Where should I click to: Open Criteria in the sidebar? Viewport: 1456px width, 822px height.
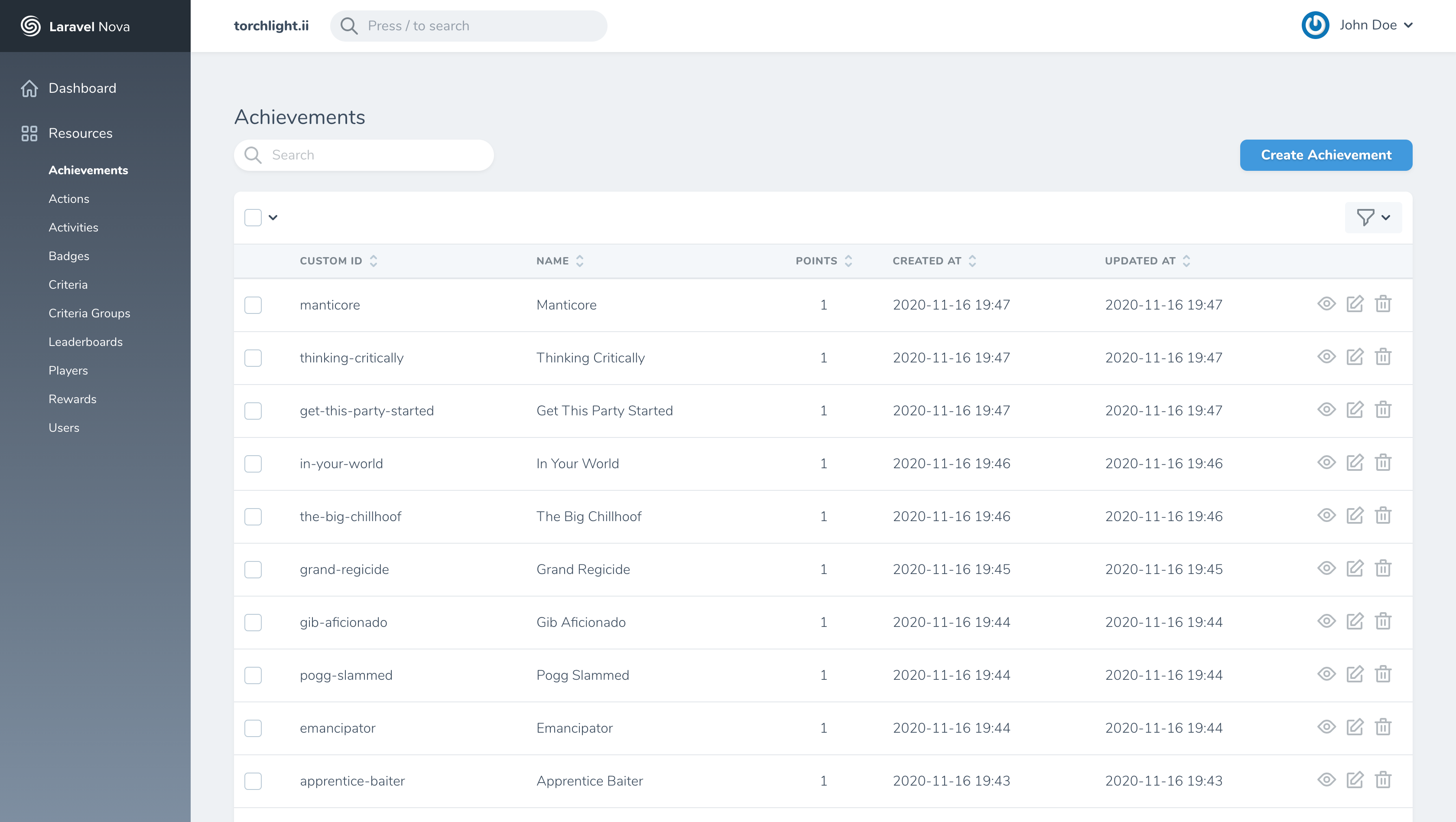point(68,285)
